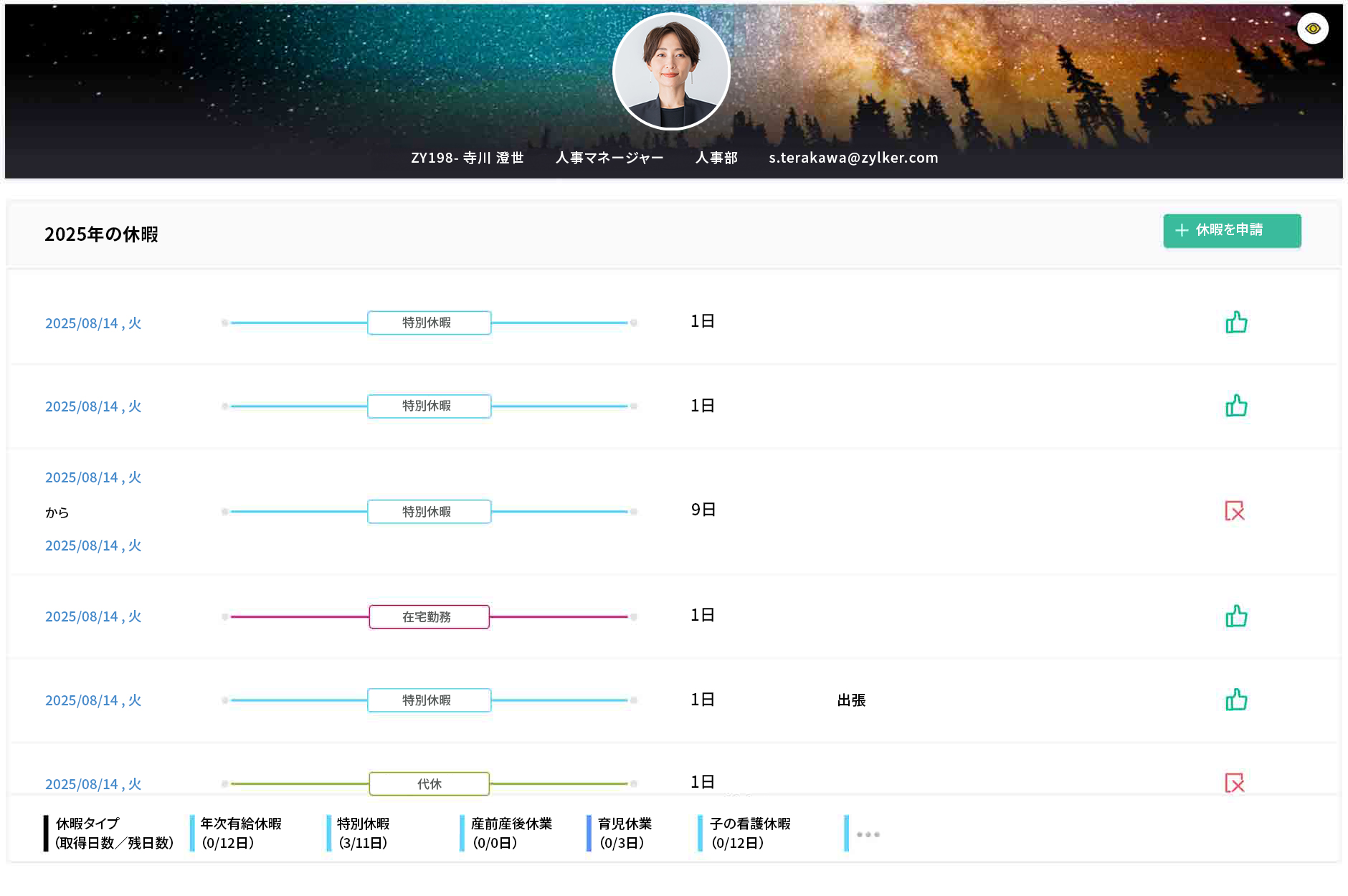The height and width of the screenshot is (896, 1348).
Task: Toggle the eye visibility icon on banner
Action: pos(1312,29)
